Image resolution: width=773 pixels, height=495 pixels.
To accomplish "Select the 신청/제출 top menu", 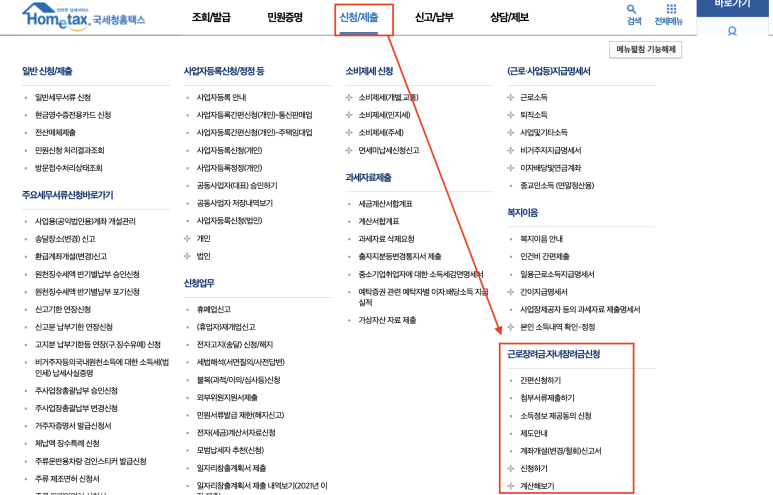I will [x=359, y=17].
